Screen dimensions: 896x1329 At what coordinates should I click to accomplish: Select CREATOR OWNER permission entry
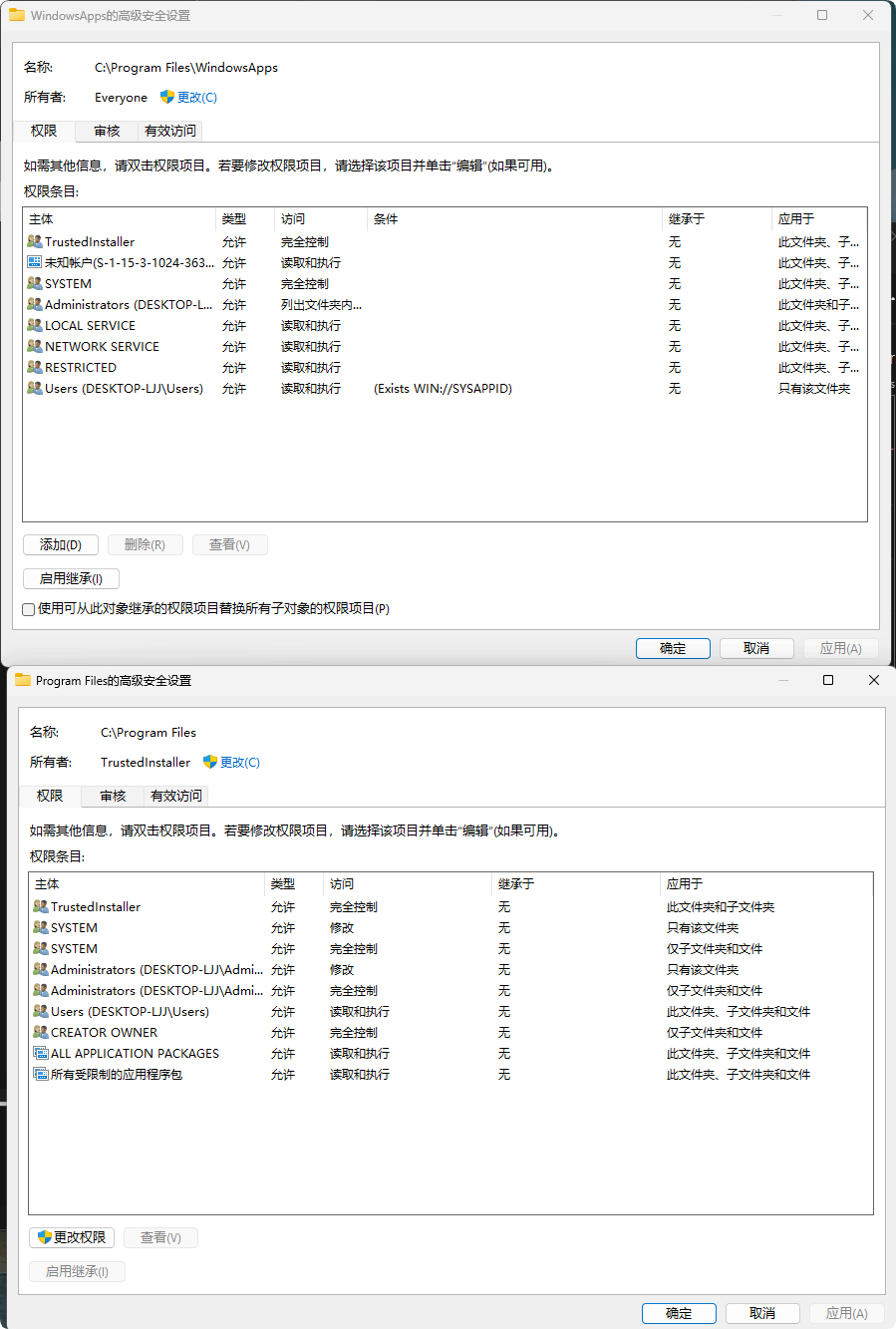pos(450,1033)
